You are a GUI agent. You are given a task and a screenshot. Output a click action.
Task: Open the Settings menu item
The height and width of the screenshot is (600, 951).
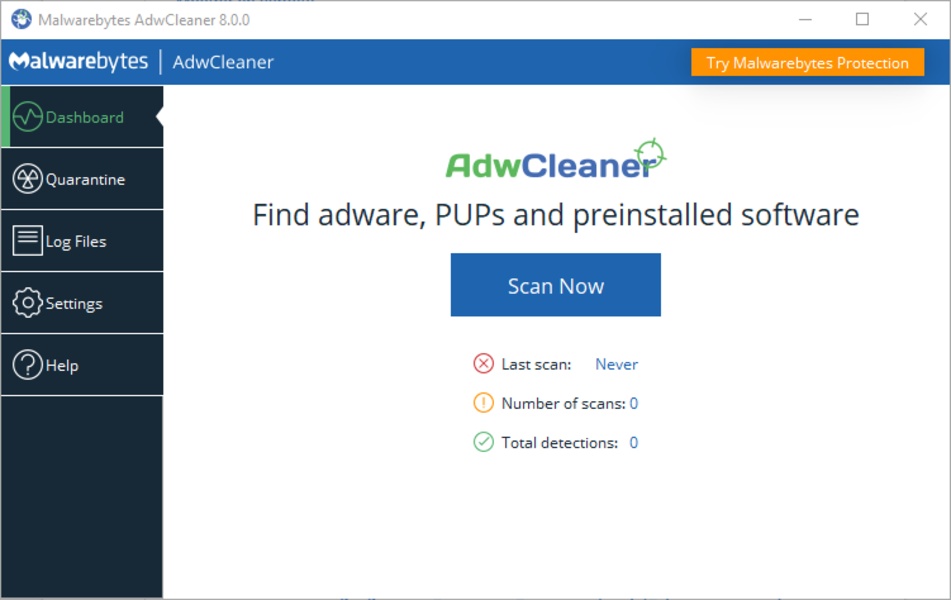point(82,303)
